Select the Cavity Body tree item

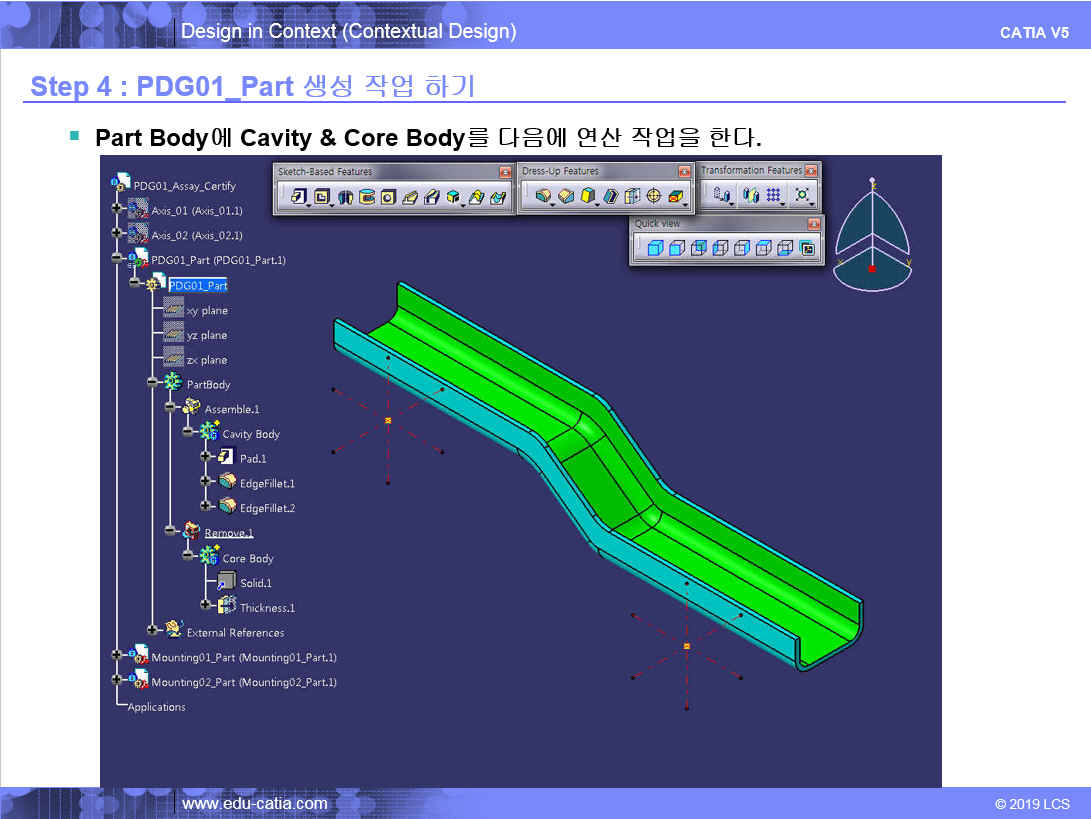click(x=250, y=434)
